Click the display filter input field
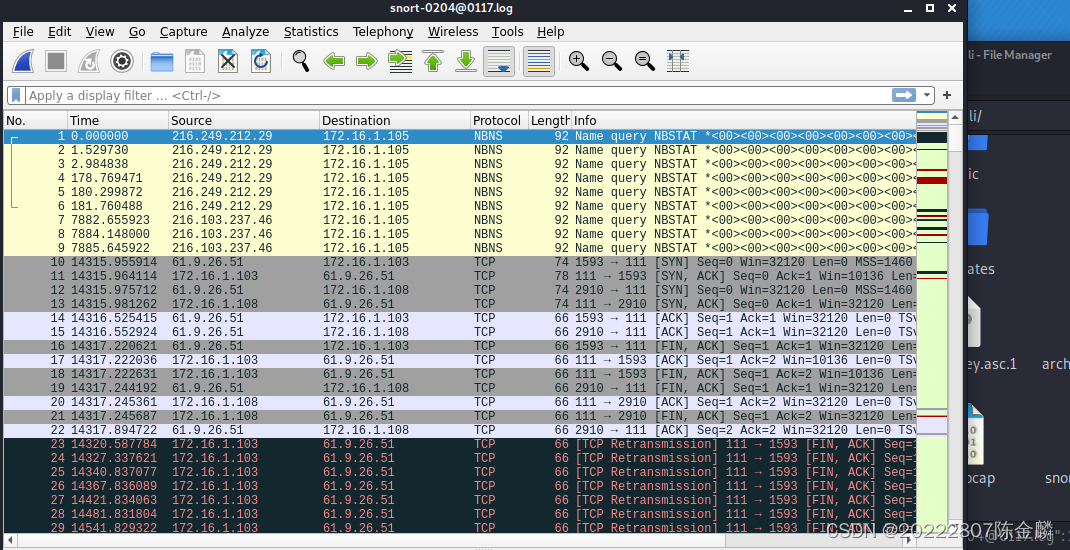Image resolution: width=1070 pixels, height=550 pixels. point(457,96)
